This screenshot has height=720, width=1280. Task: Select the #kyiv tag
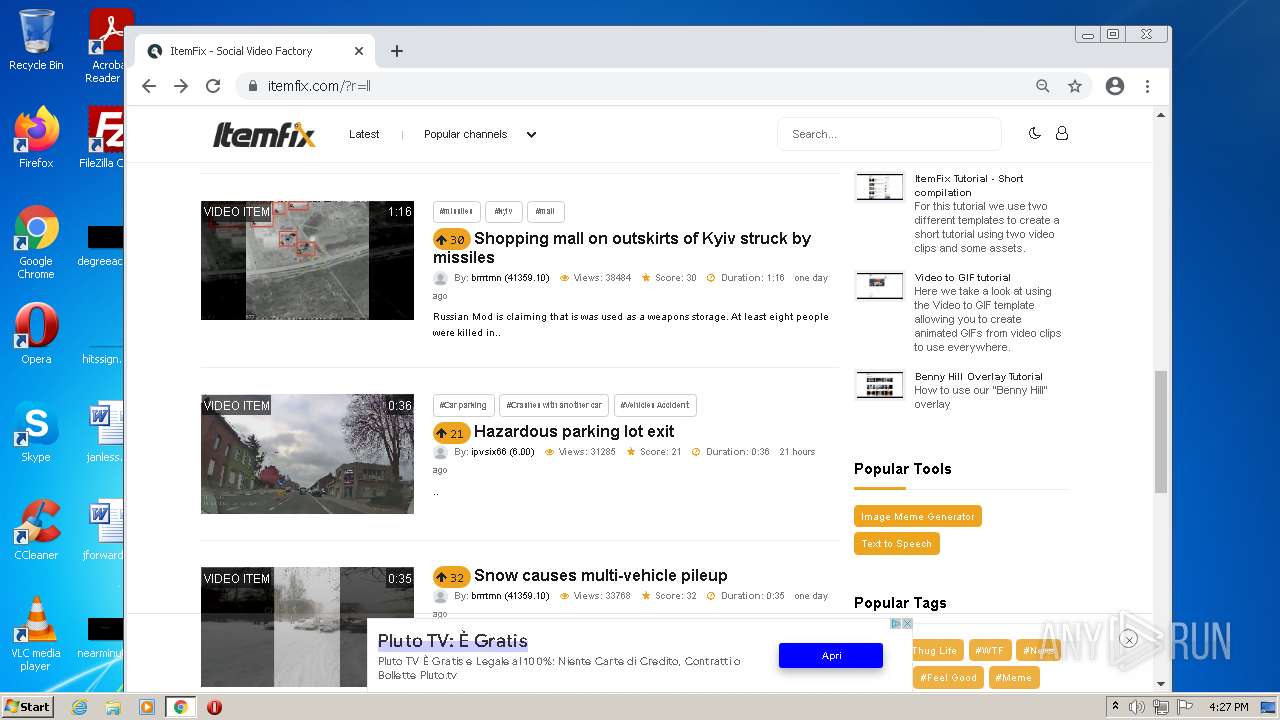tap(504, 211)
